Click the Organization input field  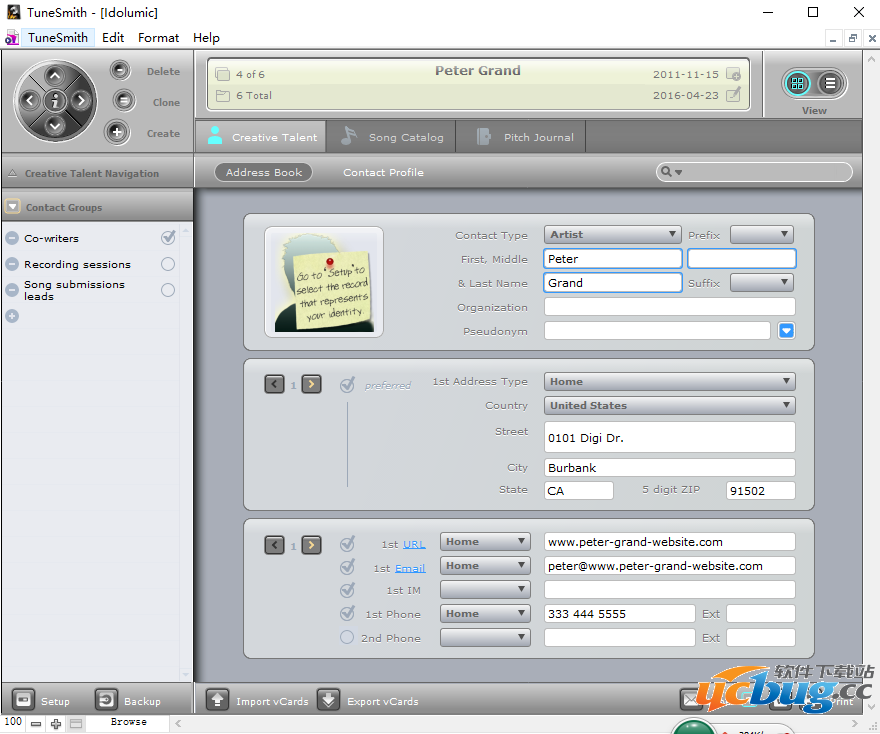pyautogui.click(x=670, y=307)
